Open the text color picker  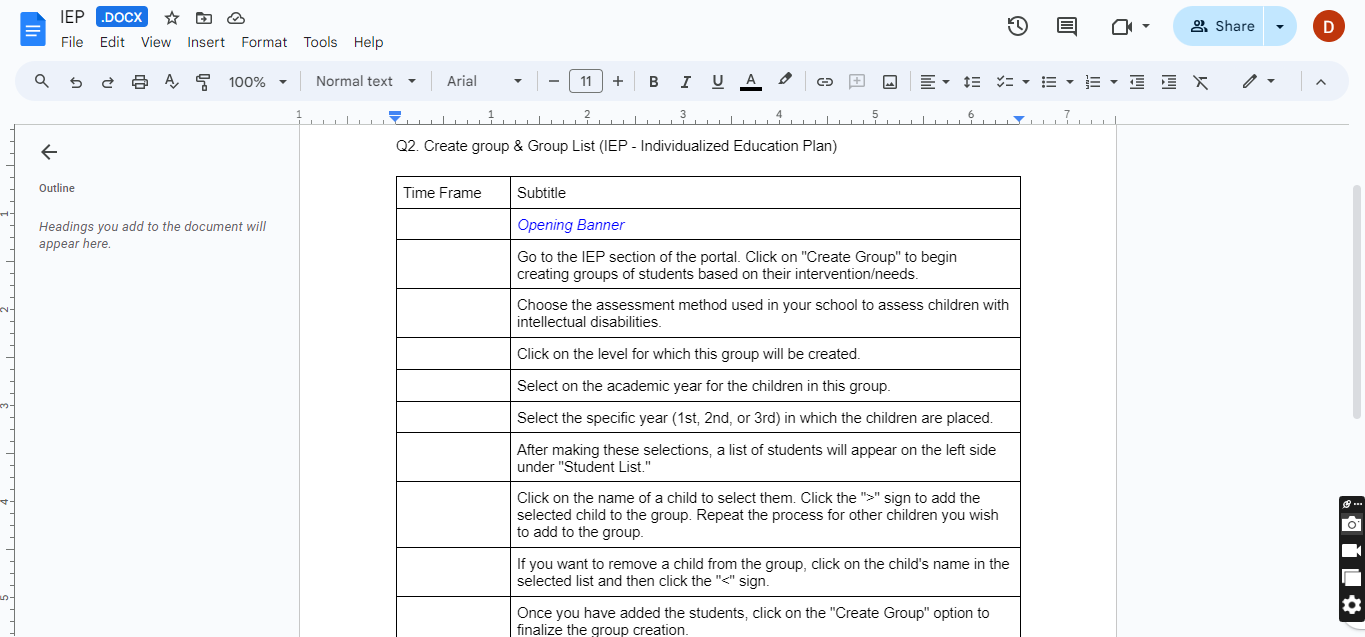coord(751,82)
